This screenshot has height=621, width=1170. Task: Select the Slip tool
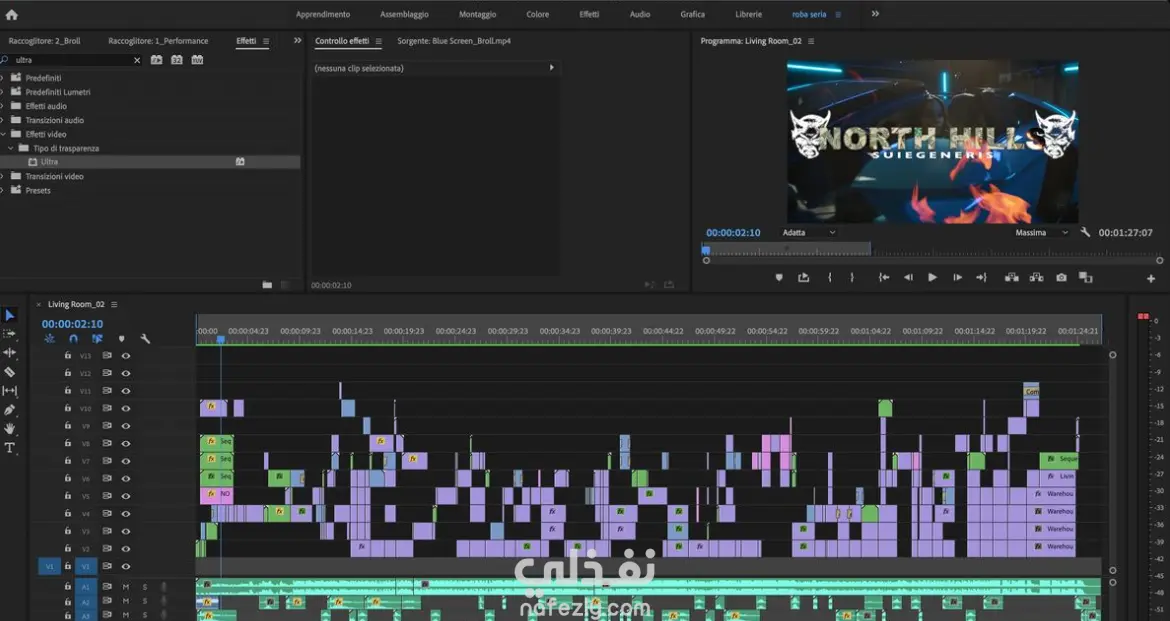pos(10,390)
